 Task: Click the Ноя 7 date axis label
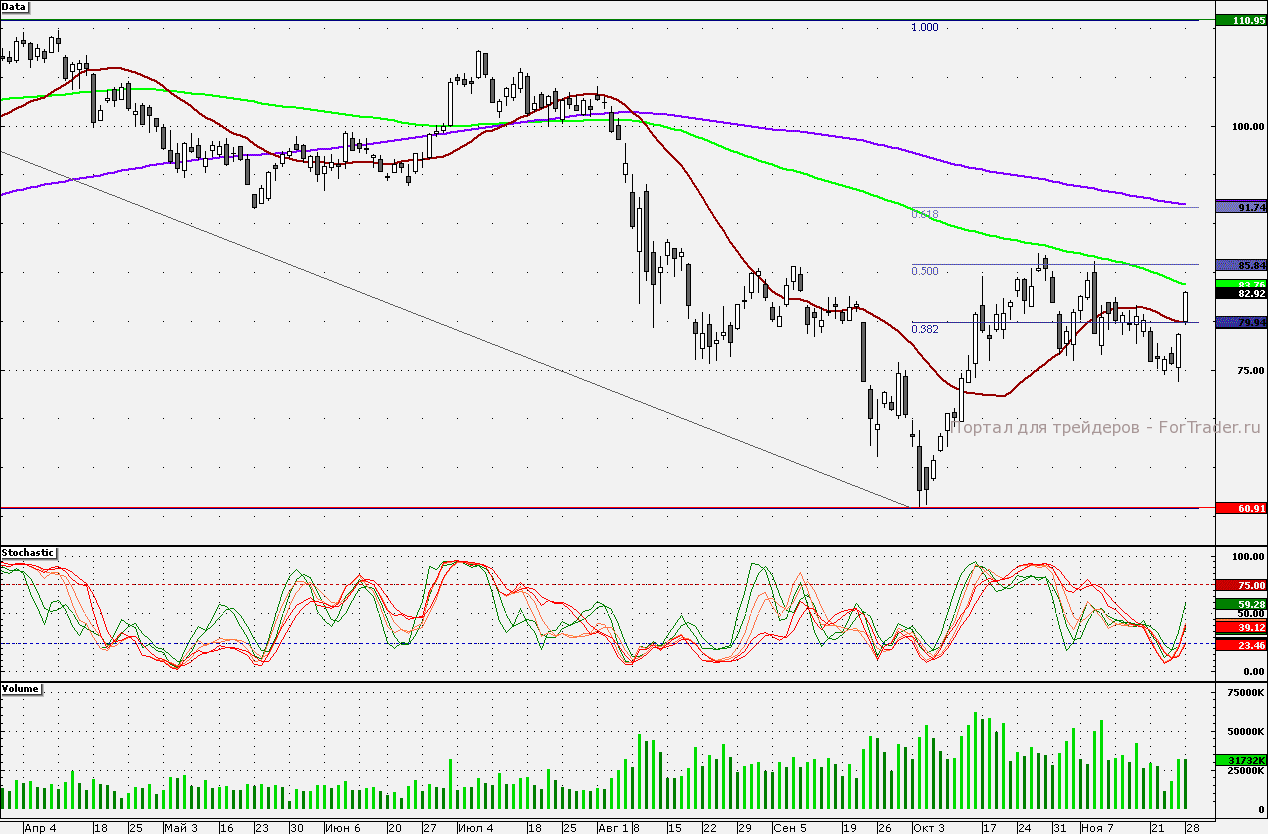tap(1097, 828)
